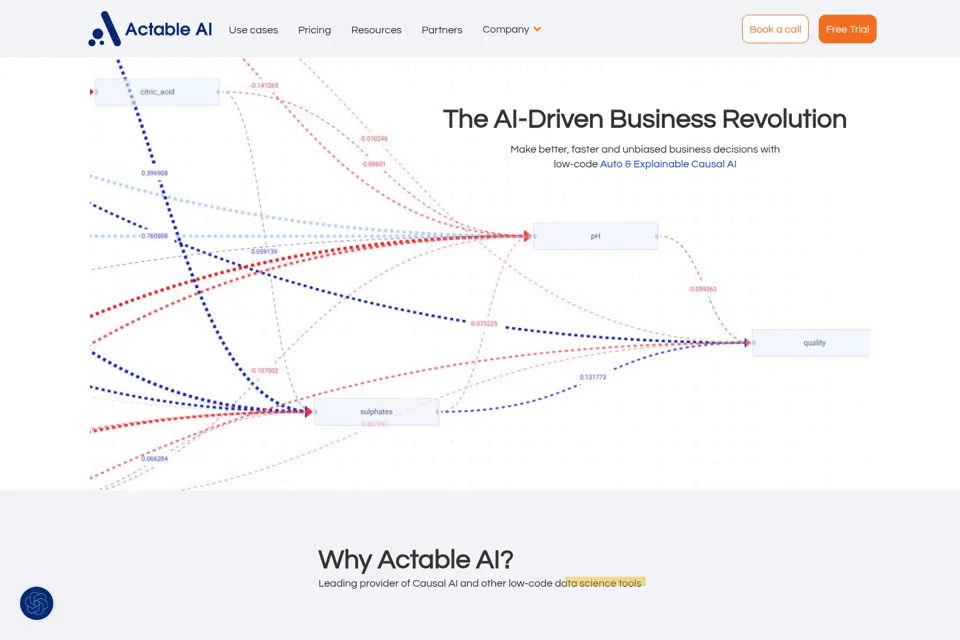960x640 pixels.
Task: Select the sulphates graph node
Action: [376, 412]
